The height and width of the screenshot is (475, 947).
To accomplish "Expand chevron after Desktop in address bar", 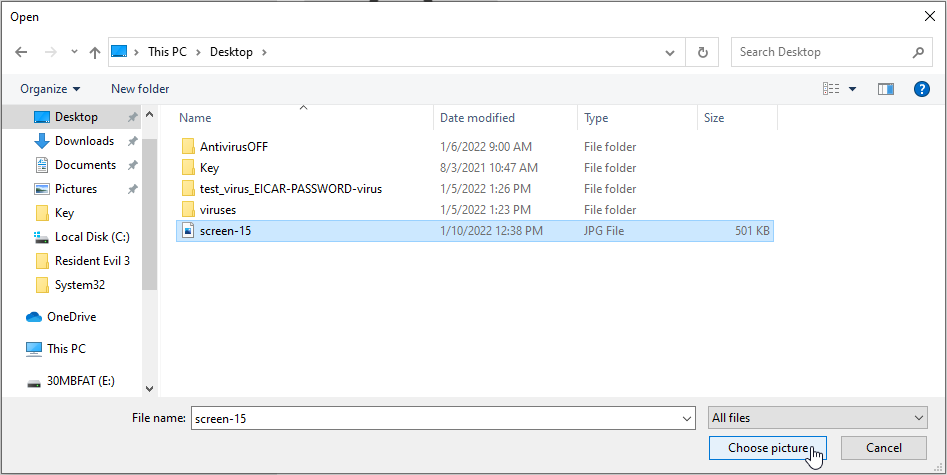I will click(x=264, y=52).
